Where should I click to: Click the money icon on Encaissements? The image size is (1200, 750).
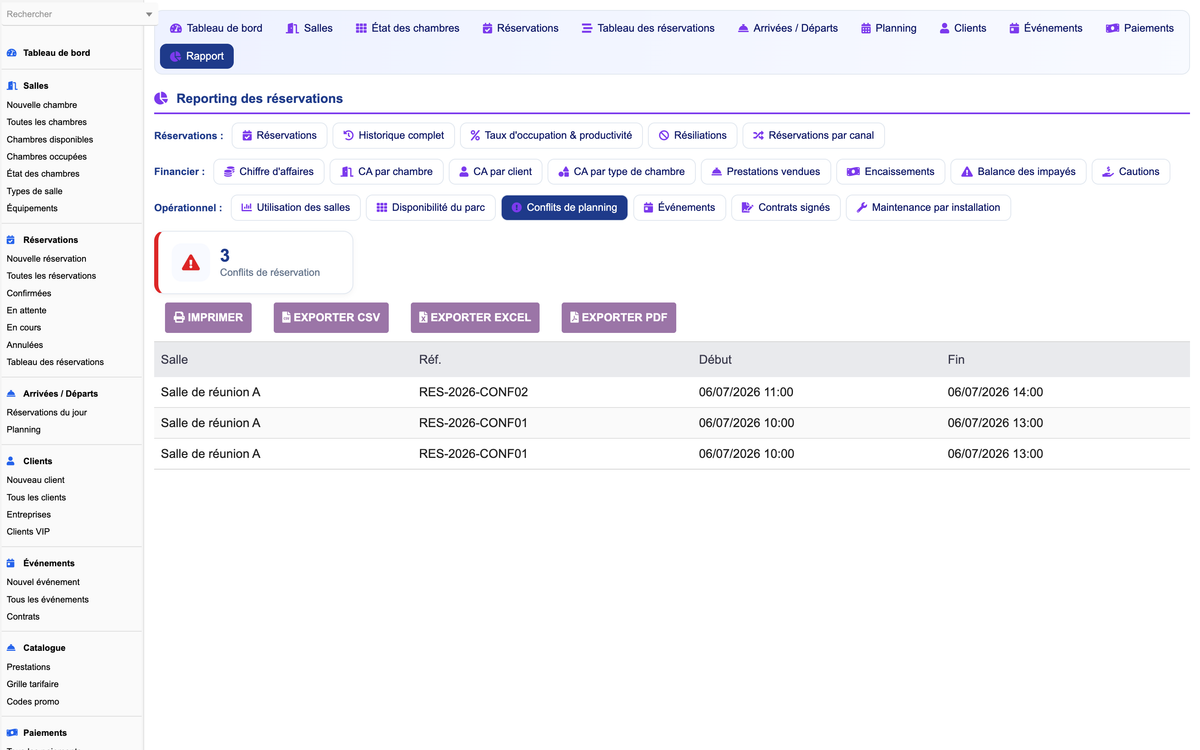click(853, 172)
